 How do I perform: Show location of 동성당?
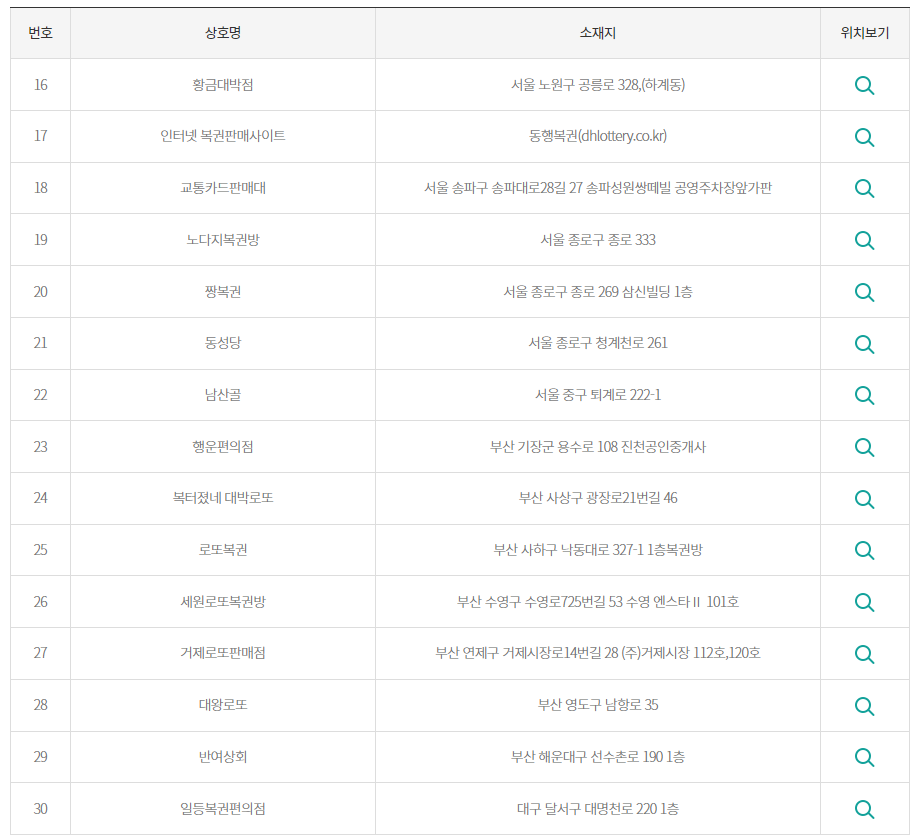point(864,344)
